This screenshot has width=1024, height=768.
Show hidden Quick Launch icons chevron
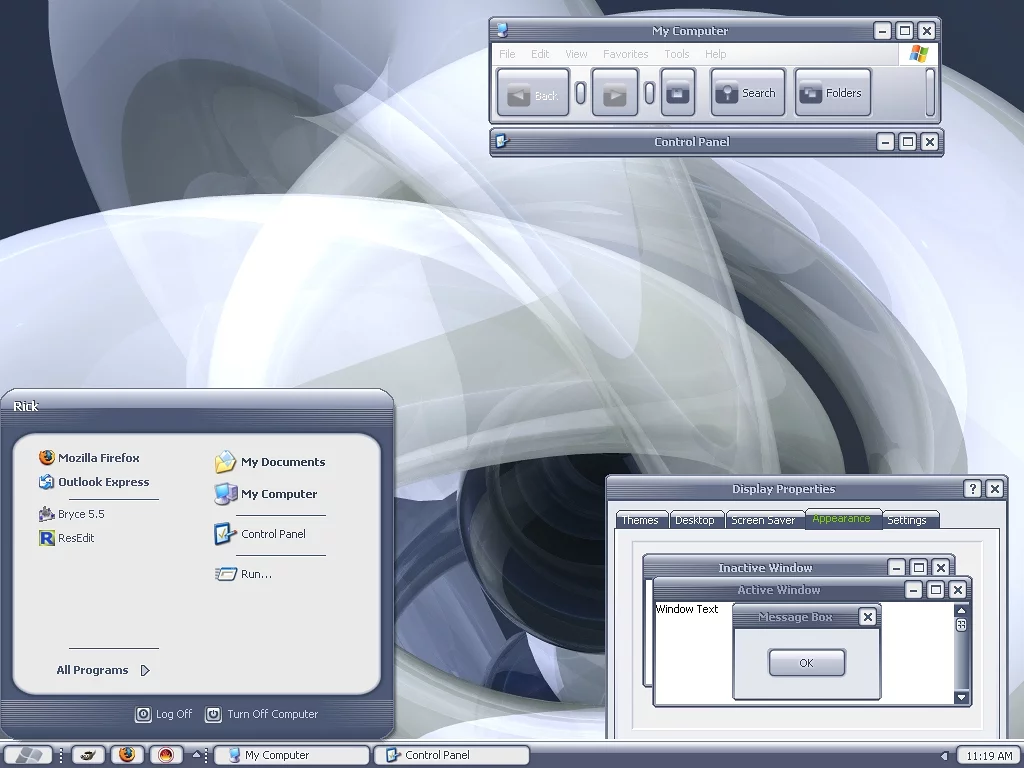(197, 755)
